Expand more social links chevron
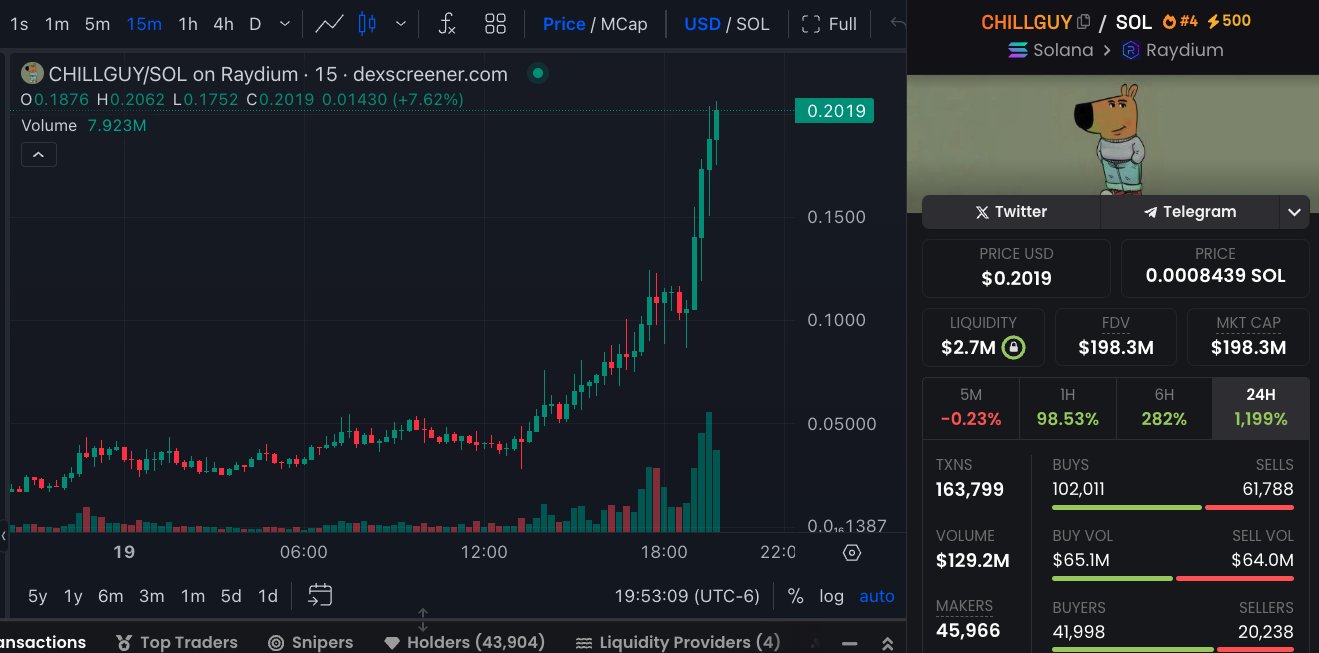The image size is (1319, 653). click(1295, 212)
